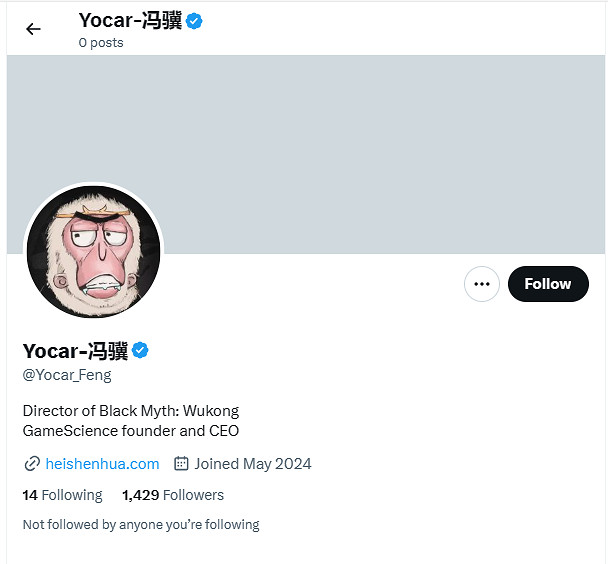The height and width of the screenshot is (564, 608).
Task: Click the back arrow icon
Action: [33, 29]
